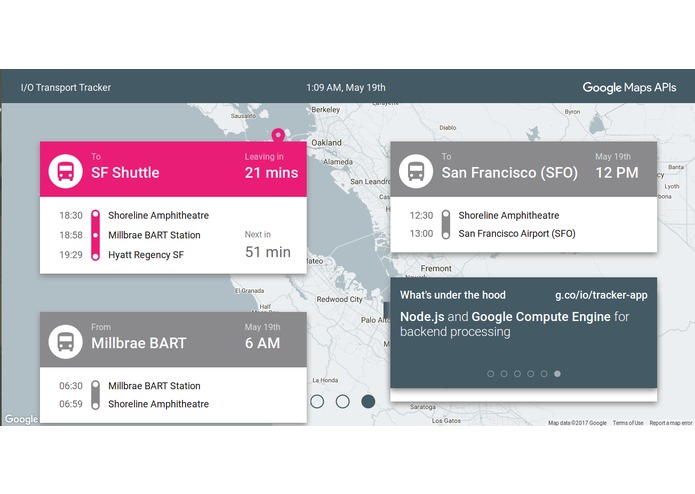Click the San Francisco (SFO) bus icon

[416, 171]
